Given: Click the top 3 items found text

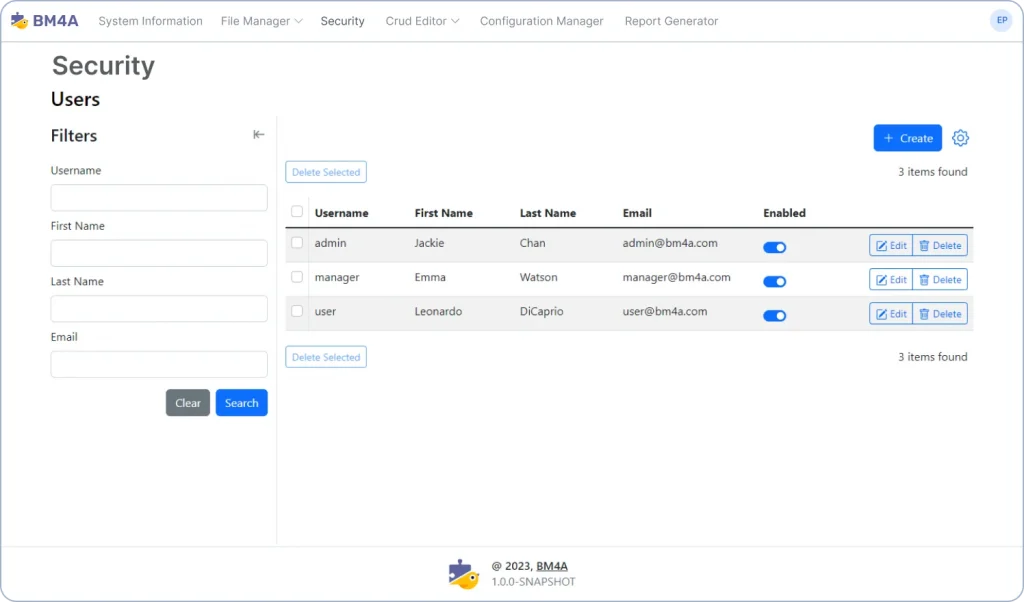Looking at the screenshot, I should (933, 172).
